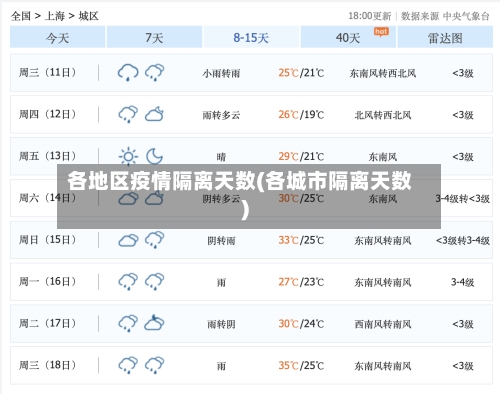This screenshot has height=394, width=500.
Task: Click temperature 25℃/21℃
Action: click(301, 73)
